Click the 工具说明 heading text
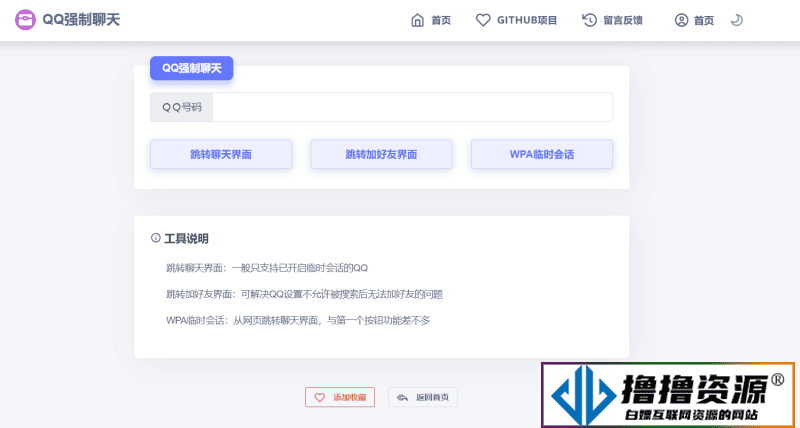The height and width of the screenshot is (428, 800). pyautogui.click(x=186, y=238)
